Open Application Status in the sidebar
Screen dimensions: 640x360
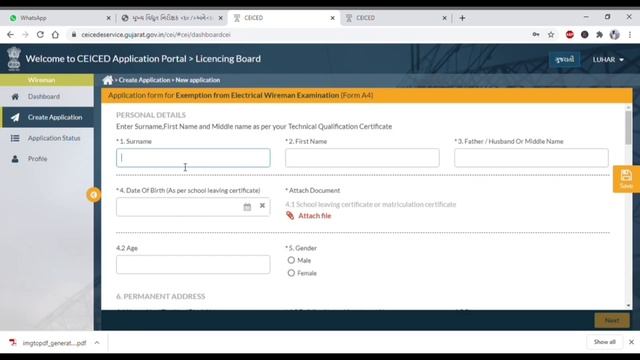[47, 138]
